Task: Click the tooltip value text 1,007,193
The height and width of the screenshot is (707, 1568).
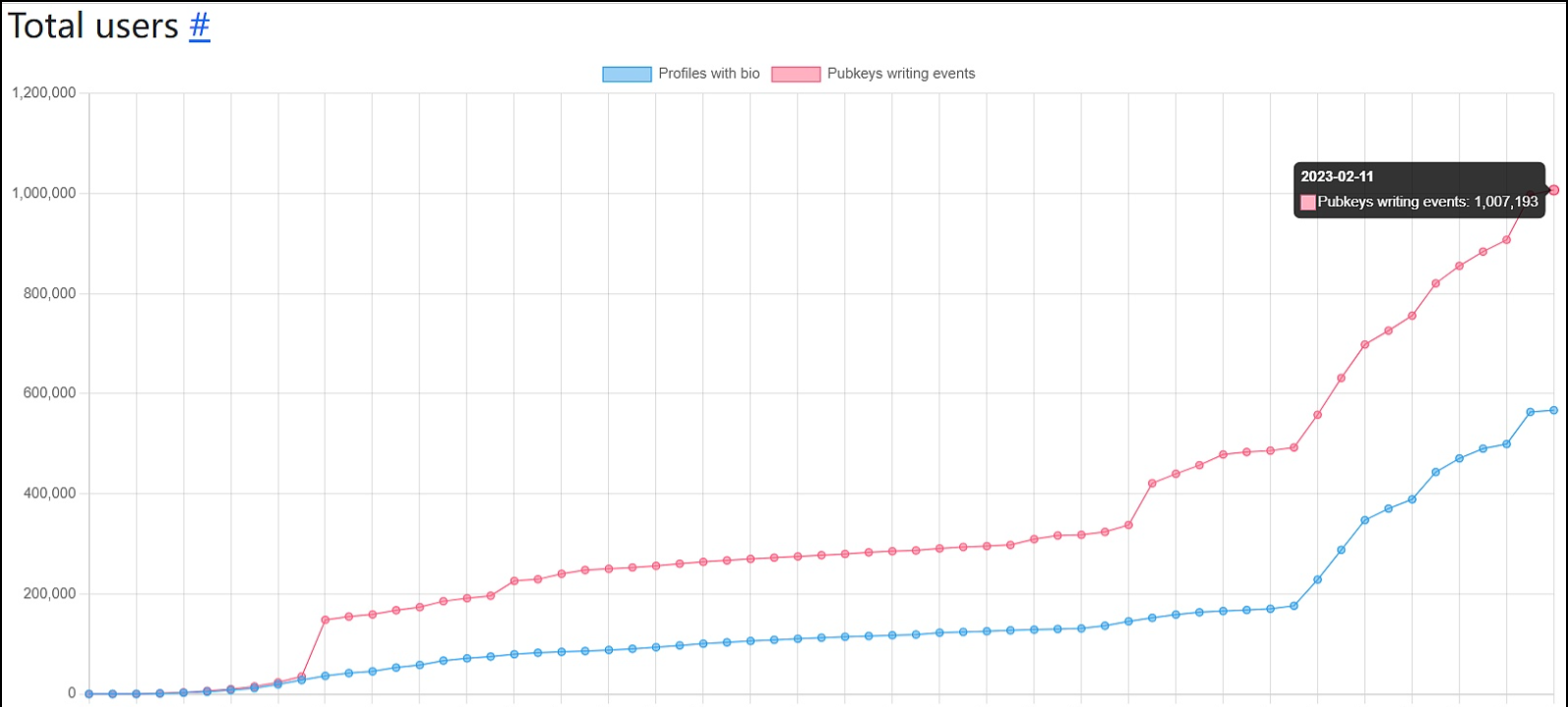Action: click(1505, 203)
